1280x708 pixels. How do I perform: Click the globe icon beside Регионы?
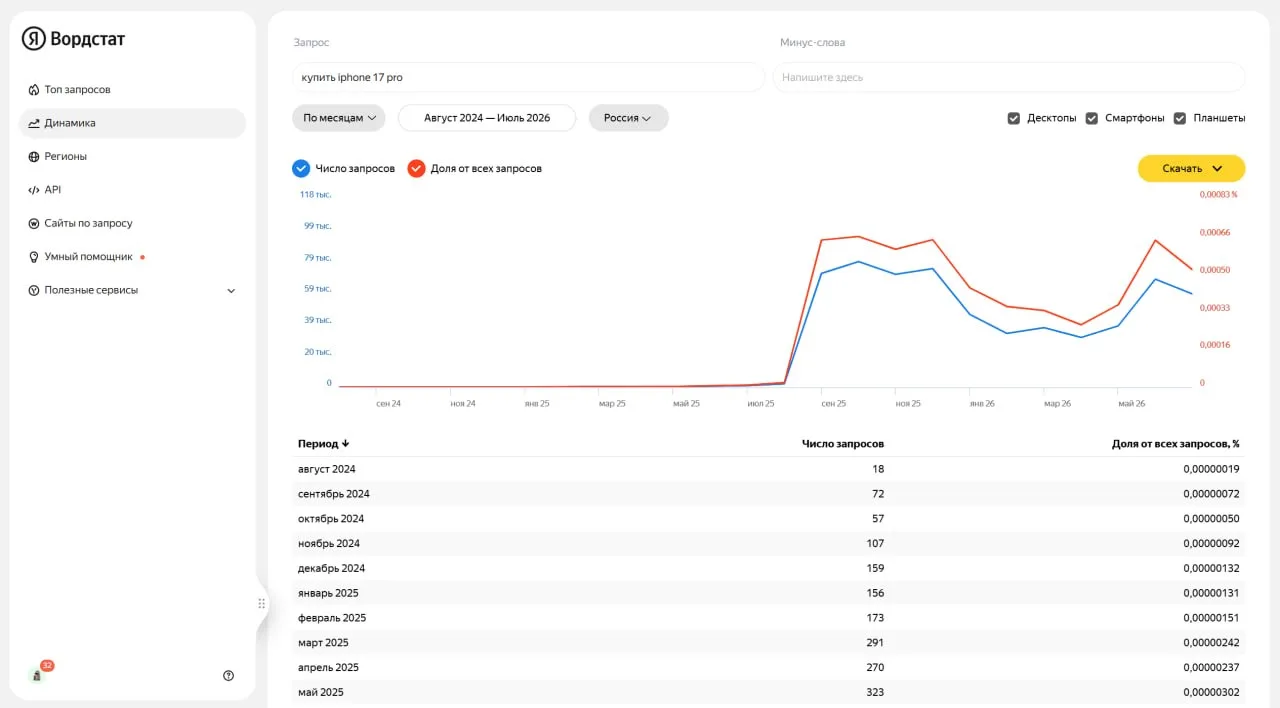[34, 157]
